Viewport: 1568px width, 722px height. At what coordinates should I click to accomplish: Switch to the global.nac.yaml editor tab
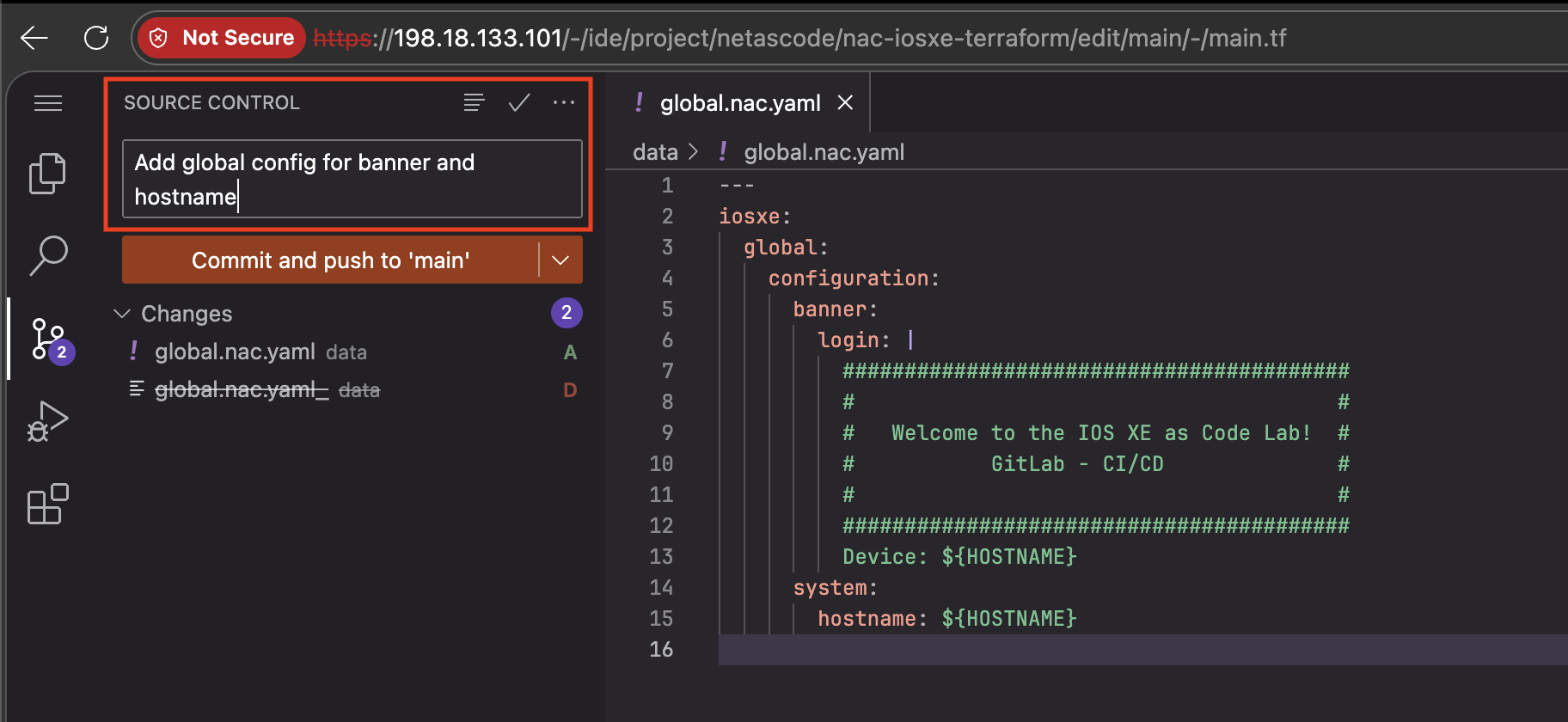[x=739, y=103]
